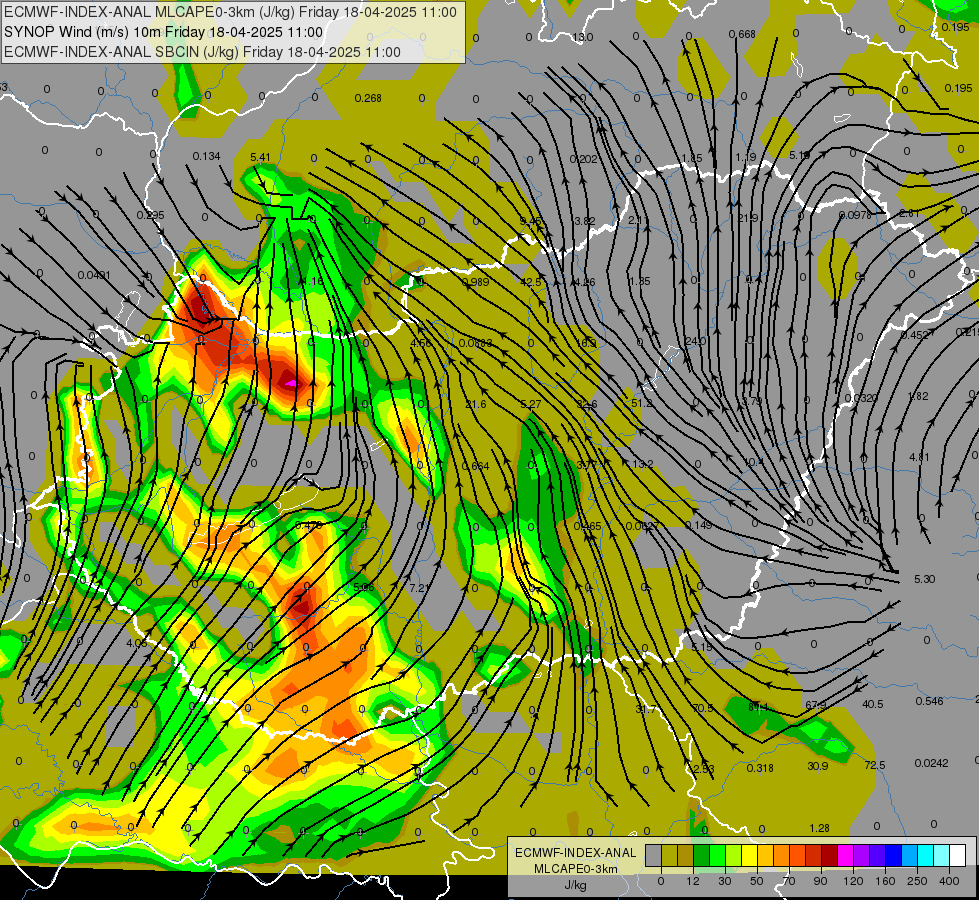Image resolution: width=979 pixels, height=900 pixels.
Task: Click legend tick label '250'
Action: (x=917, y=881)
